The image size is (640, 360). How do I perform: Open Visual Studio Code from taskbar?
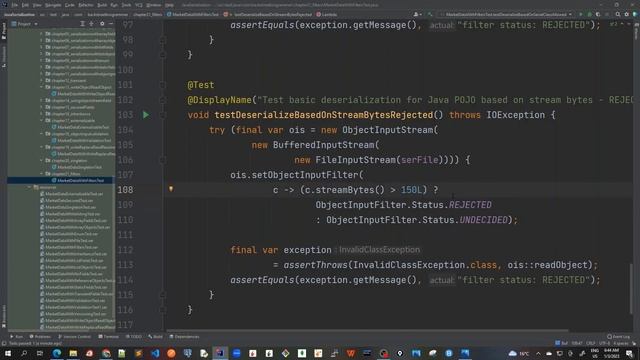coord(155,353)
